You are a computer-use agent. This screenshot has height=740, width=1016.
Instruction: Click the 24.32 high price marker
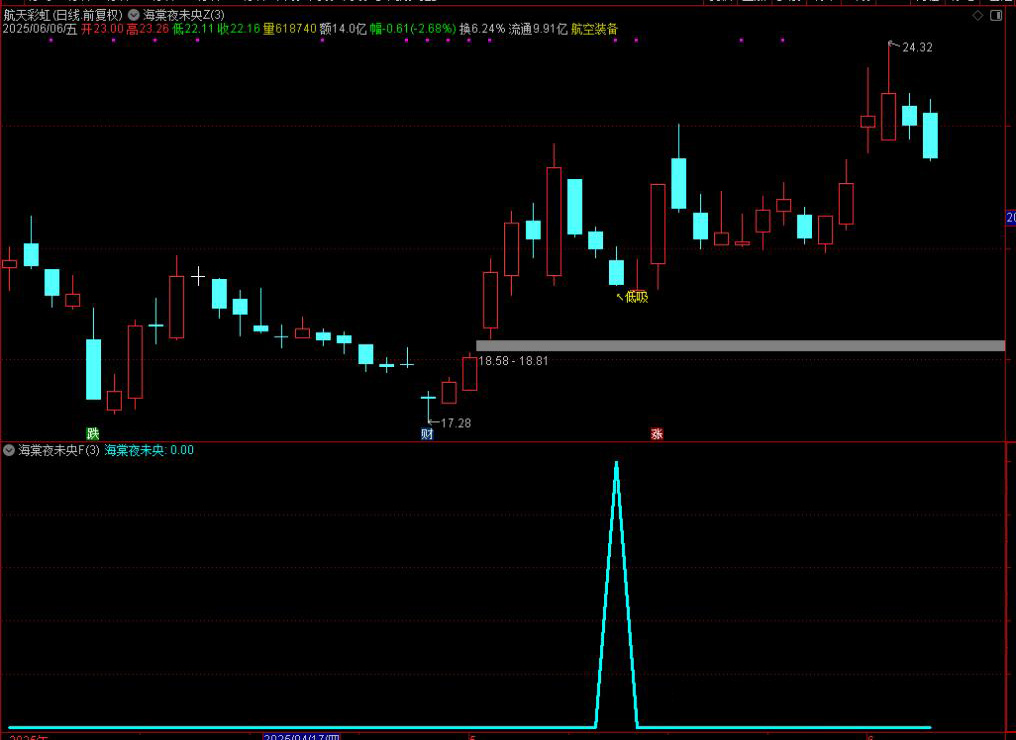tap(916, 48)
